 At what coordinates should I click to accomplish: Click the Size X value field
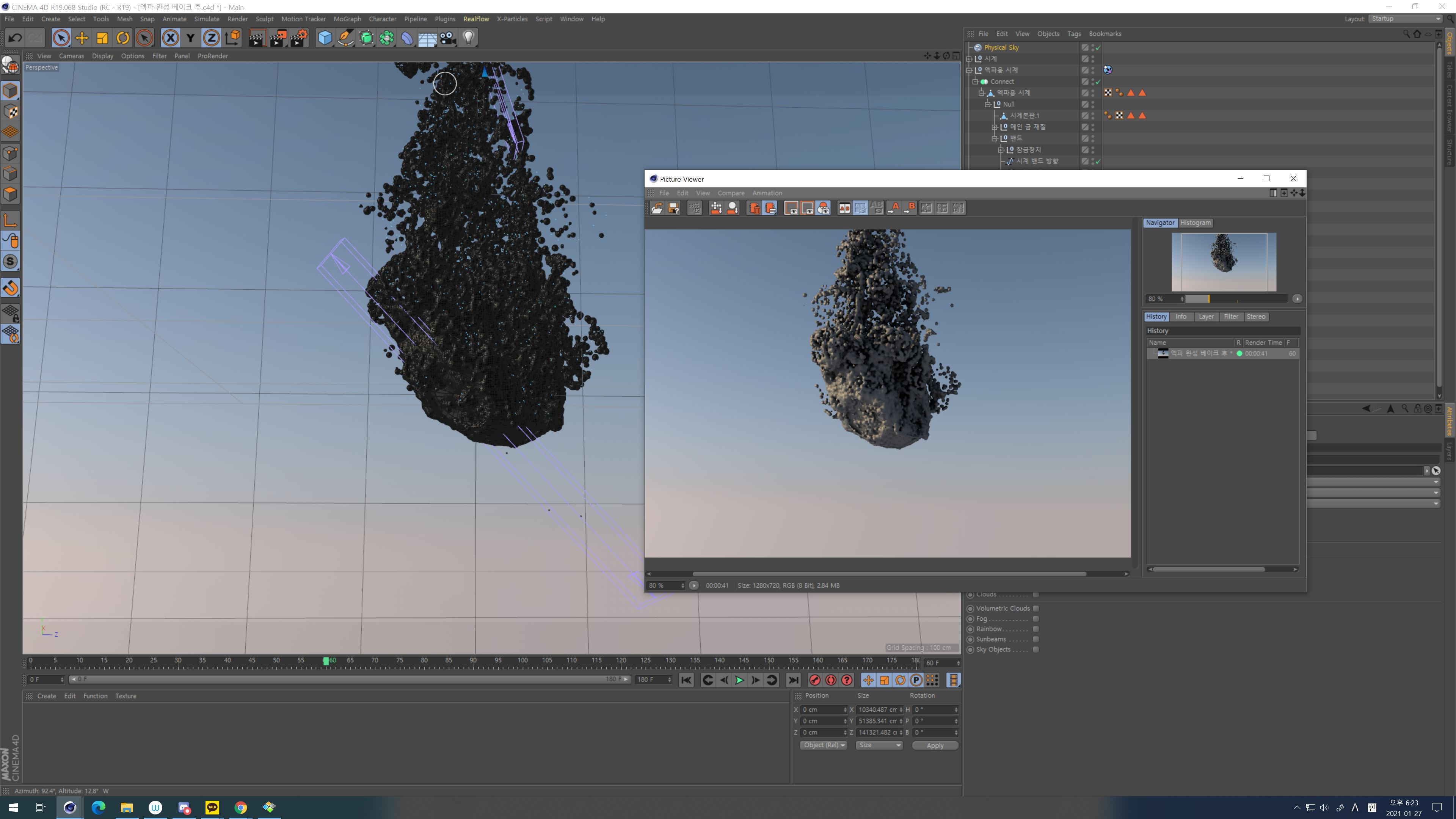[x=880, y=710]
